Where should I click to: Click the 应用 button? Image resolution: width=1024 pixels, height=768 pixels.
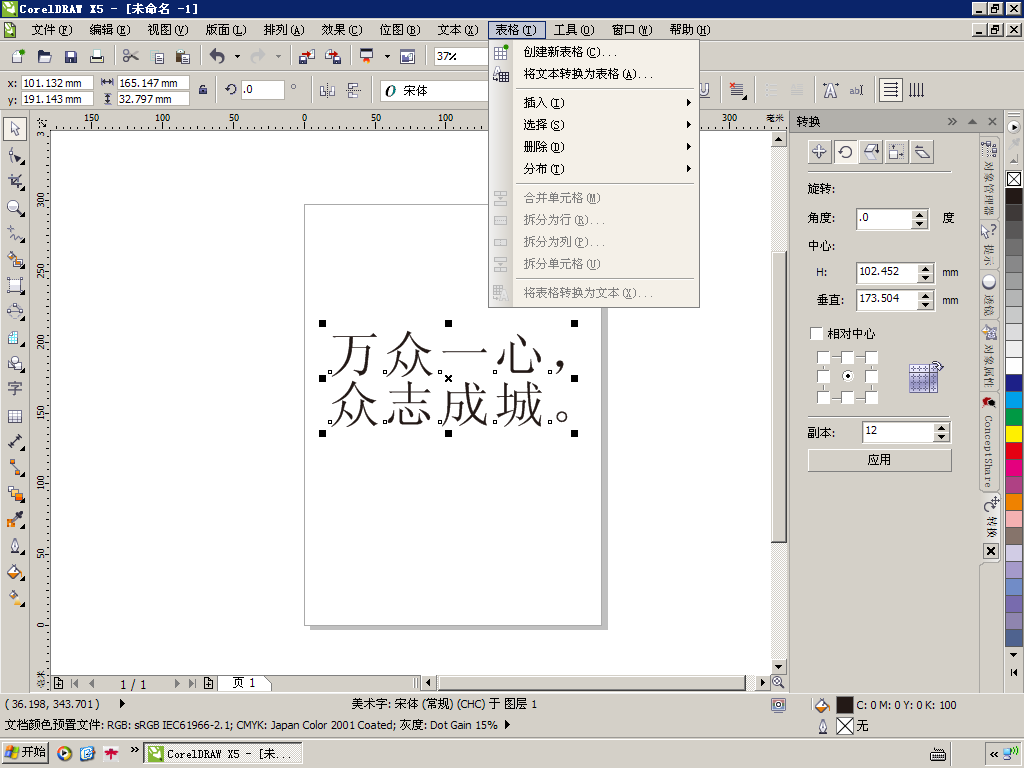click(x=879, y=460)
